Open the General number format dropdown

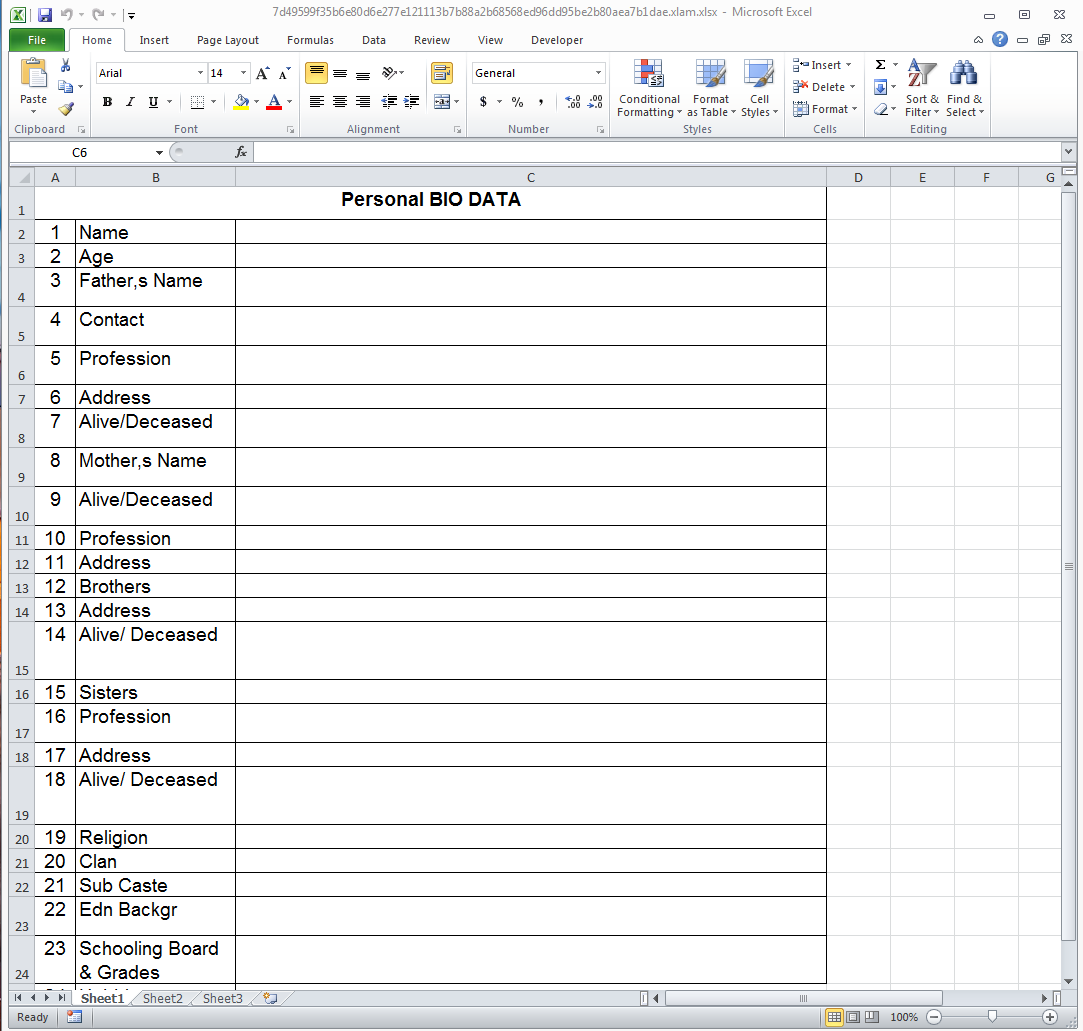pyautogui.click(x=598, y=73)
